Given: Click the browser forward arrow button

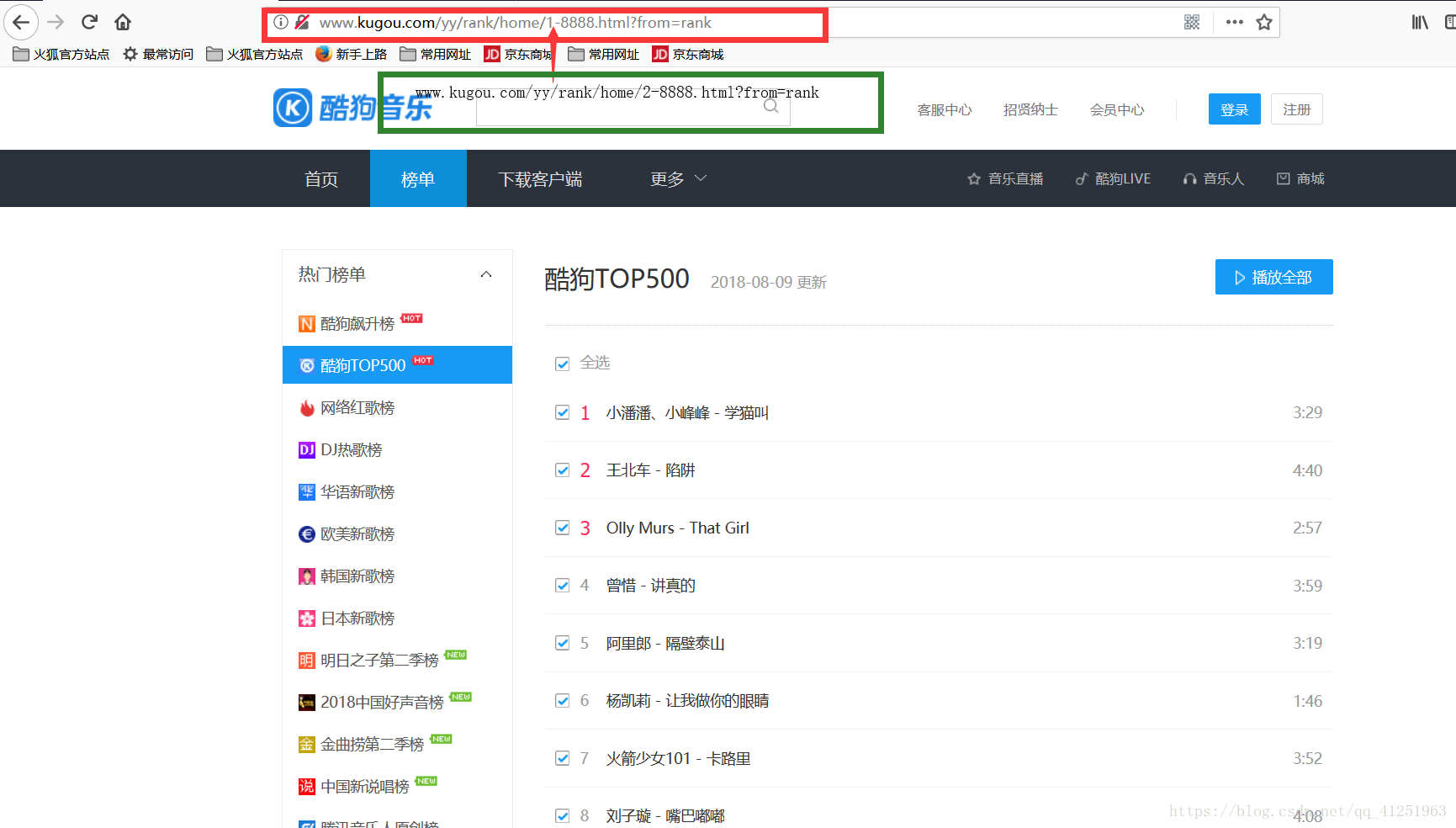Looking at the screenshot, I should pos(56,22).
